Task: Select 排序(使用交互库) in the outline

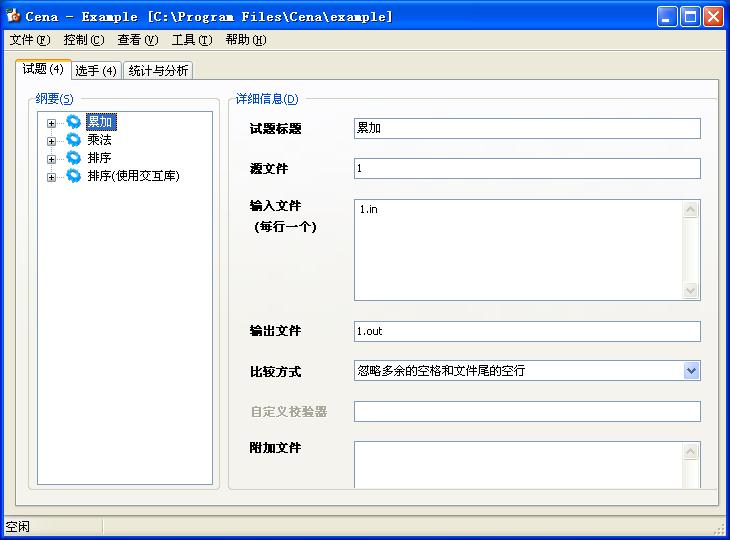Action: click(133, 176)
